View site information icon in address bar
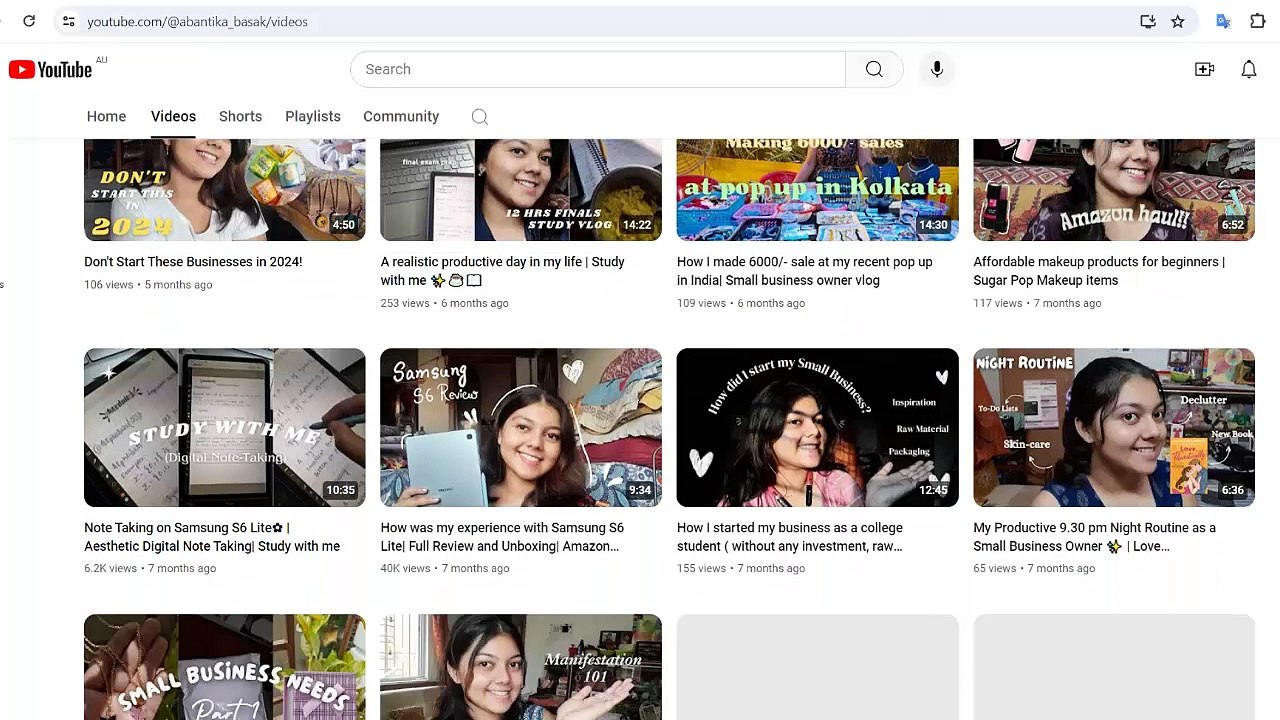This screenshot has width=1280, height=720. pyautogui.click(x=68, y=21)
